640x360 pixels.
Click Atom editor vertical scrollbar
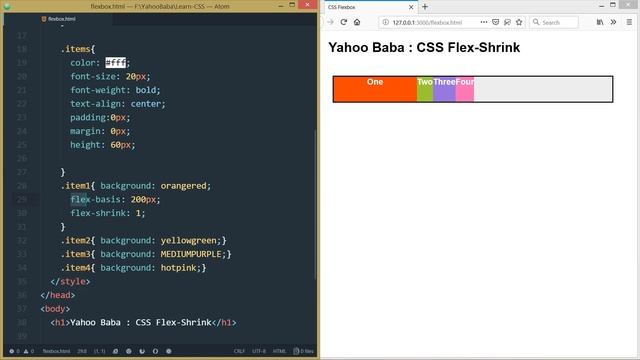tap(316, 204)
